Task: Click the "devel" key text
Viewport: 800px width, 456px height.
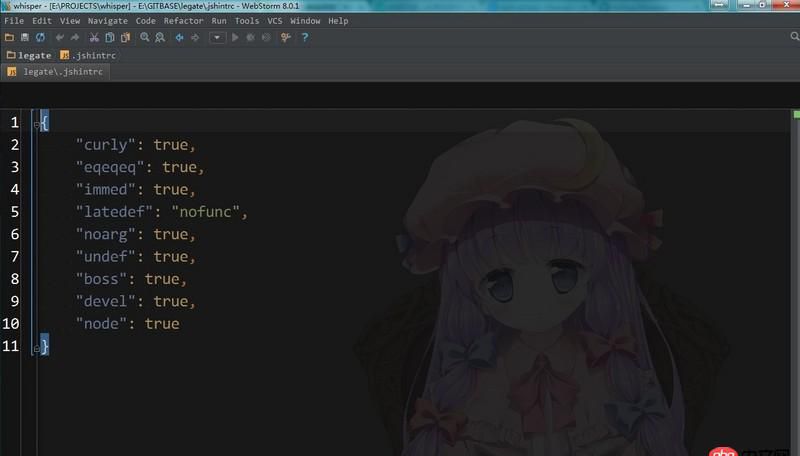Action: [x=106, y=301]
